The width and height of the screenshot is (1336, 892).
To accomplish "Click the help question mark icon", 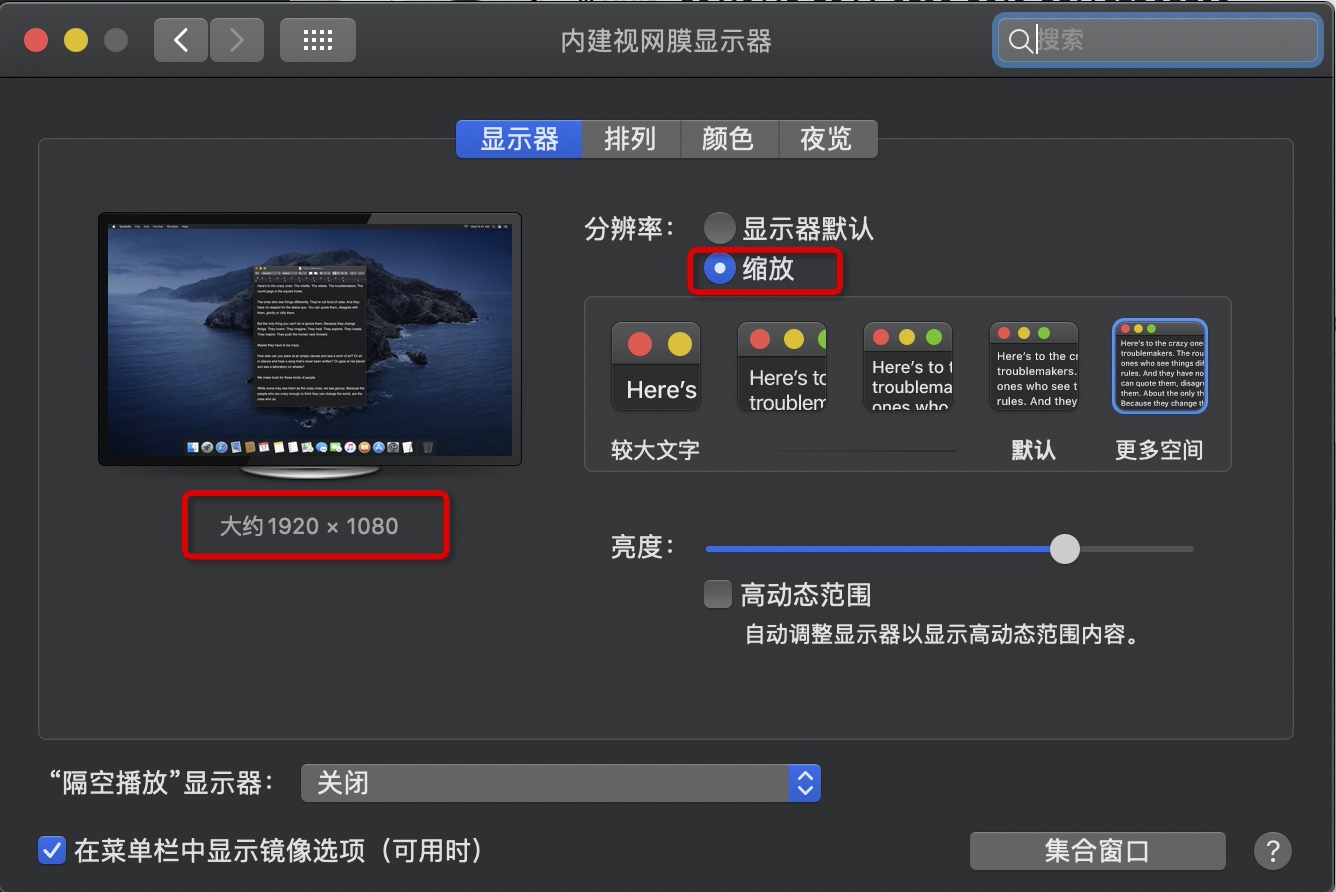I will pos(1272,850).
